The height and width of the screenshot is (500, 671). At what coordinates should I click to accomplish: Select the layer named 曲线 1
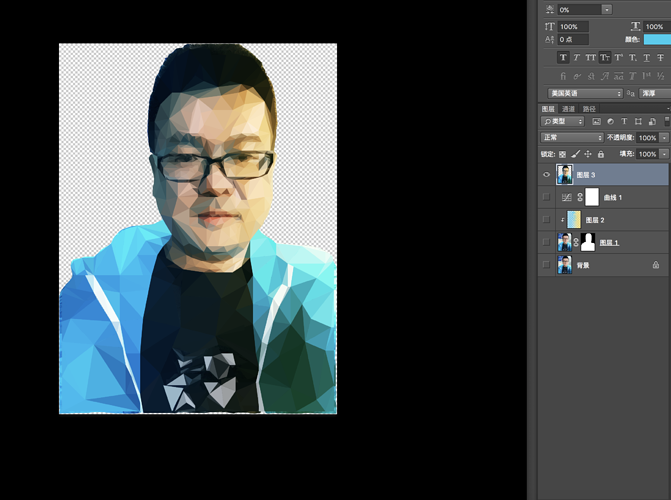point(613,197)
